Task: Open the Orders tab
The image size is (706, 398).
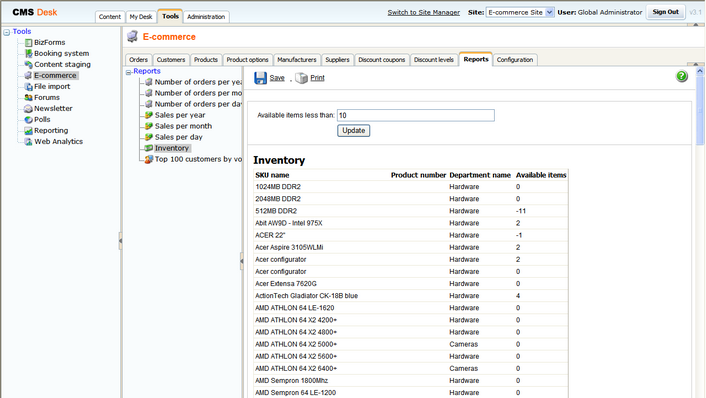Action: (138, 59)
